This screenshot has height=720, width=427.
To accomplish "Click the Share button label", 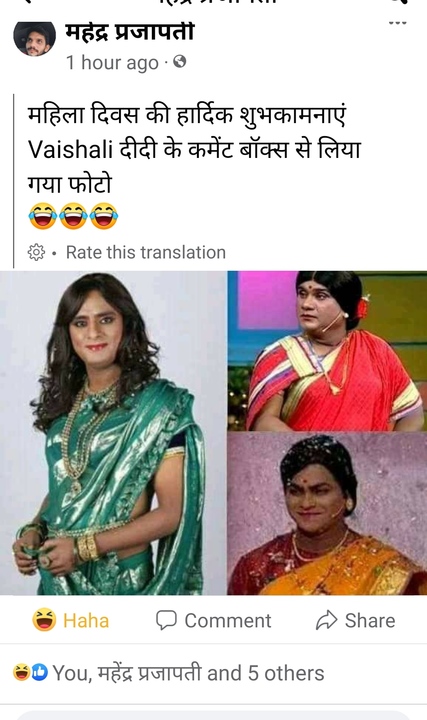I will click(370, 620).
